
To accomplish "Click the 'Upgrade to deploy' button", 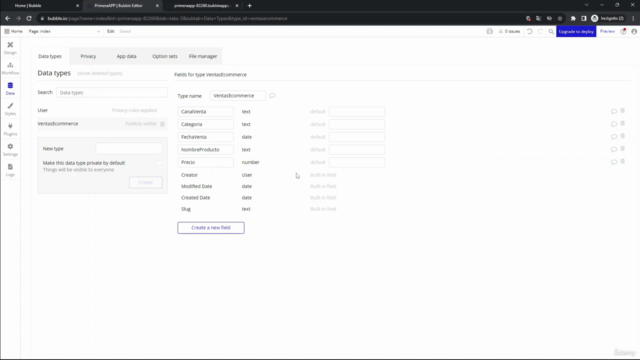I will pos(576,31).
